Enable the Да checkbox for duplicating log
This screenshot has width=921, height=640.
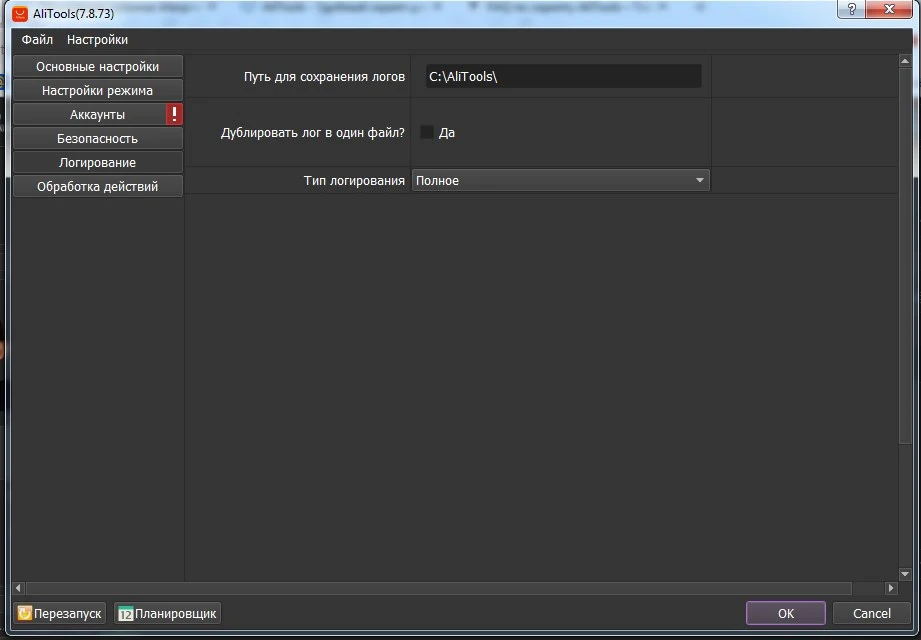point(426,132)
